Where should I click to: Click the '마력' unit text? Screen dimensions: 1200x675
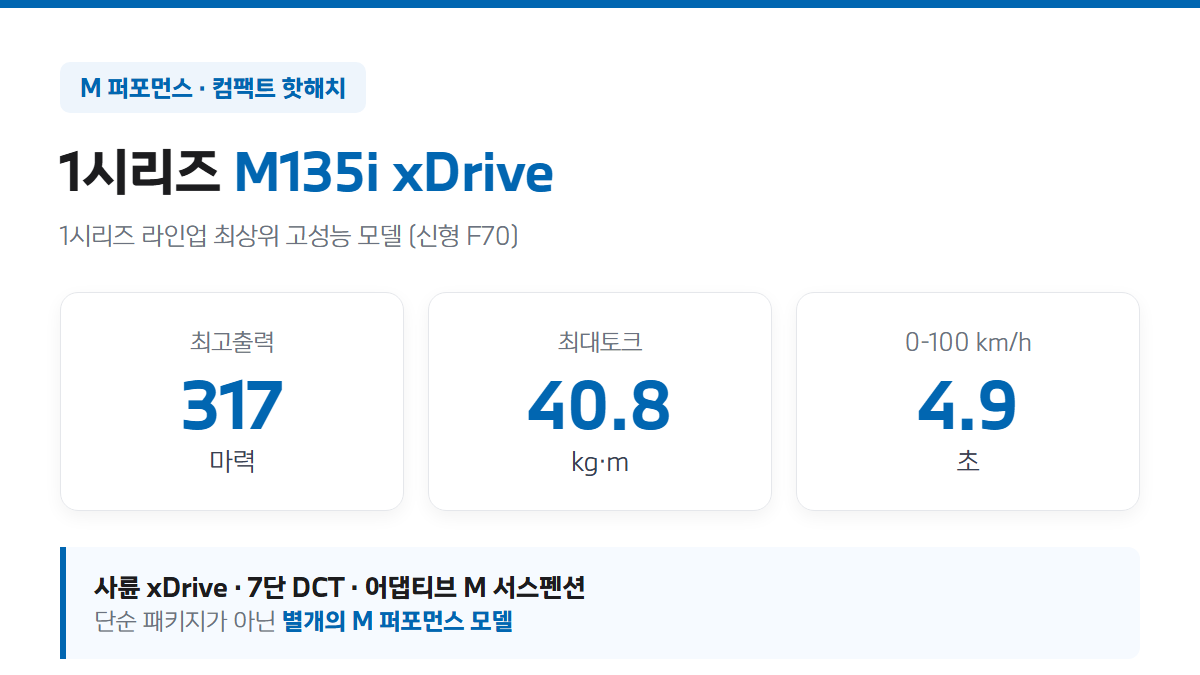coord(232,462)
